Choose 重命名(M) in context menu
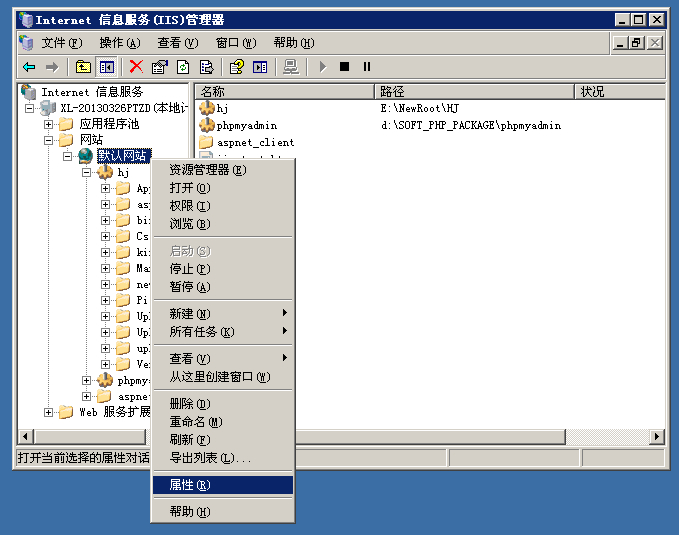679x535 pixels. tap(223, 422)
